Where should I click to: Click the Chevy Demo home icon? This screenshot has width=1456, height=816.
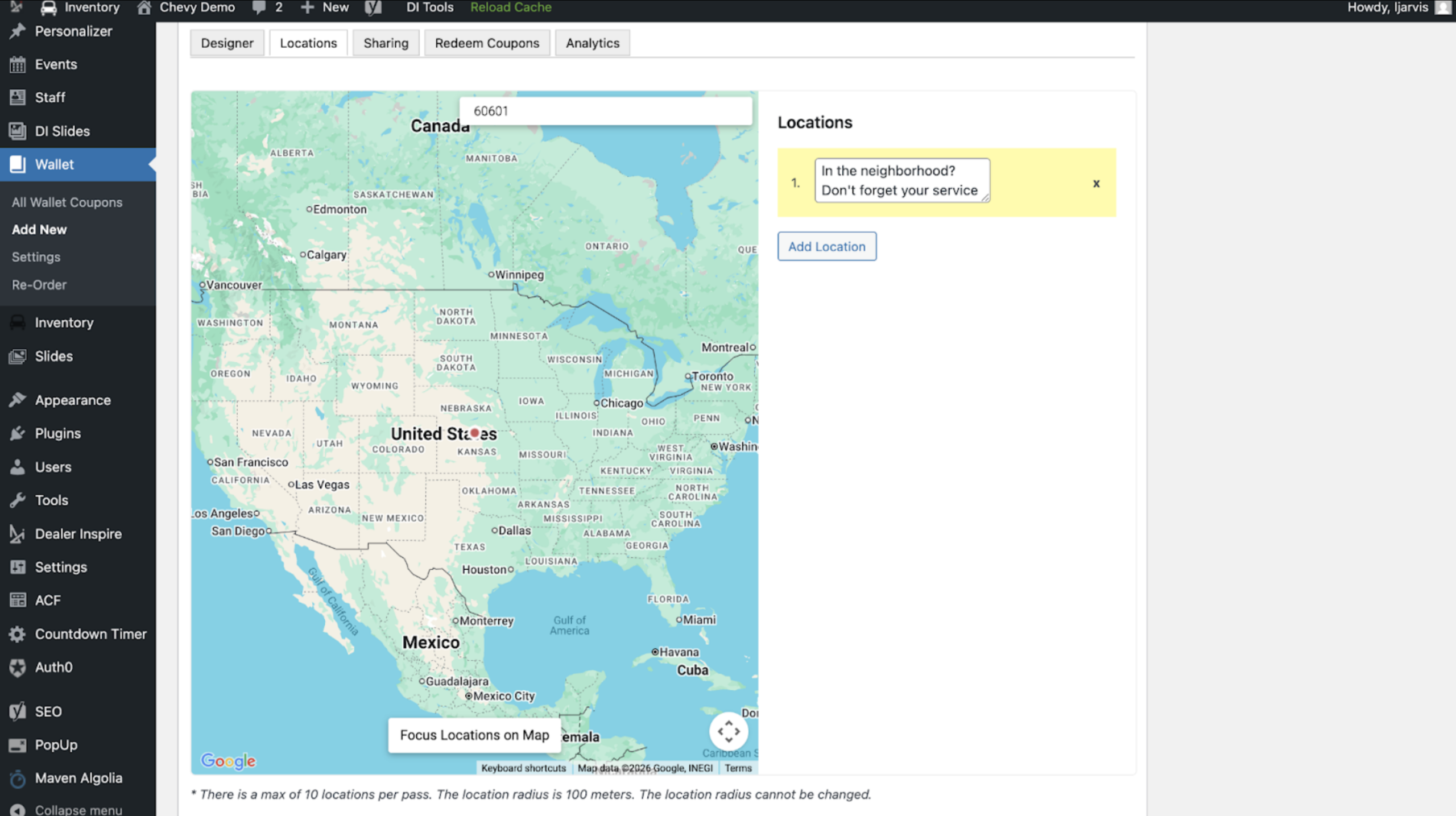144,7
